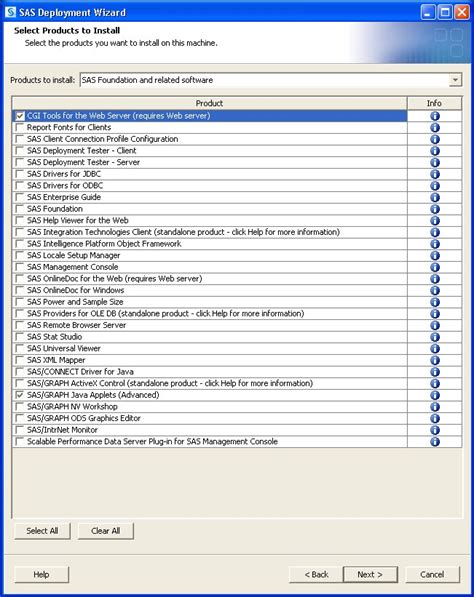This screenshot has height=597, width=474.
Task: View info for SAS OnlineDoc for the Web
Action: (x=435, y=279)
